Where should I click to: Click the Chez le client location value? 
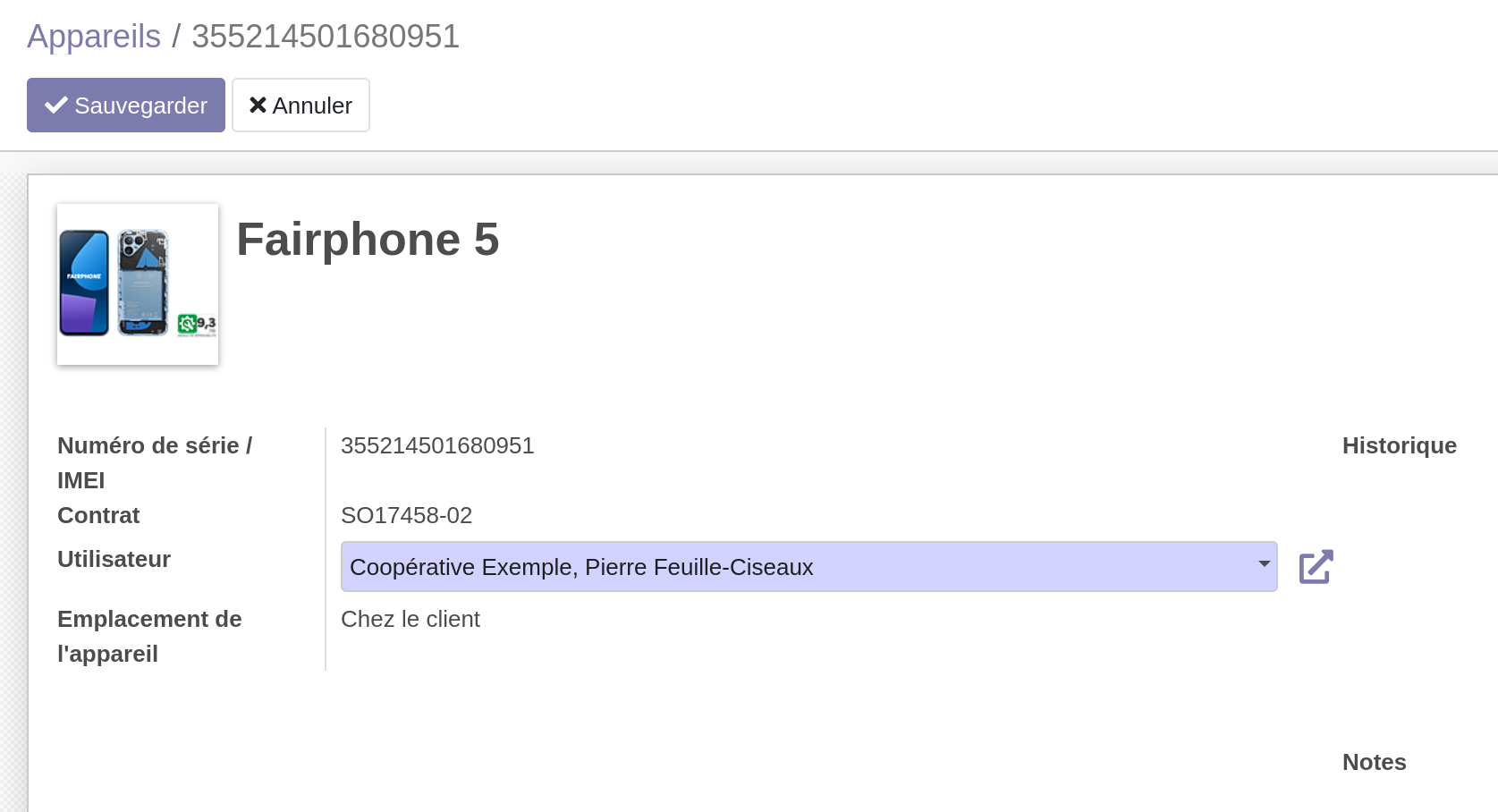[x=410, y=619]
